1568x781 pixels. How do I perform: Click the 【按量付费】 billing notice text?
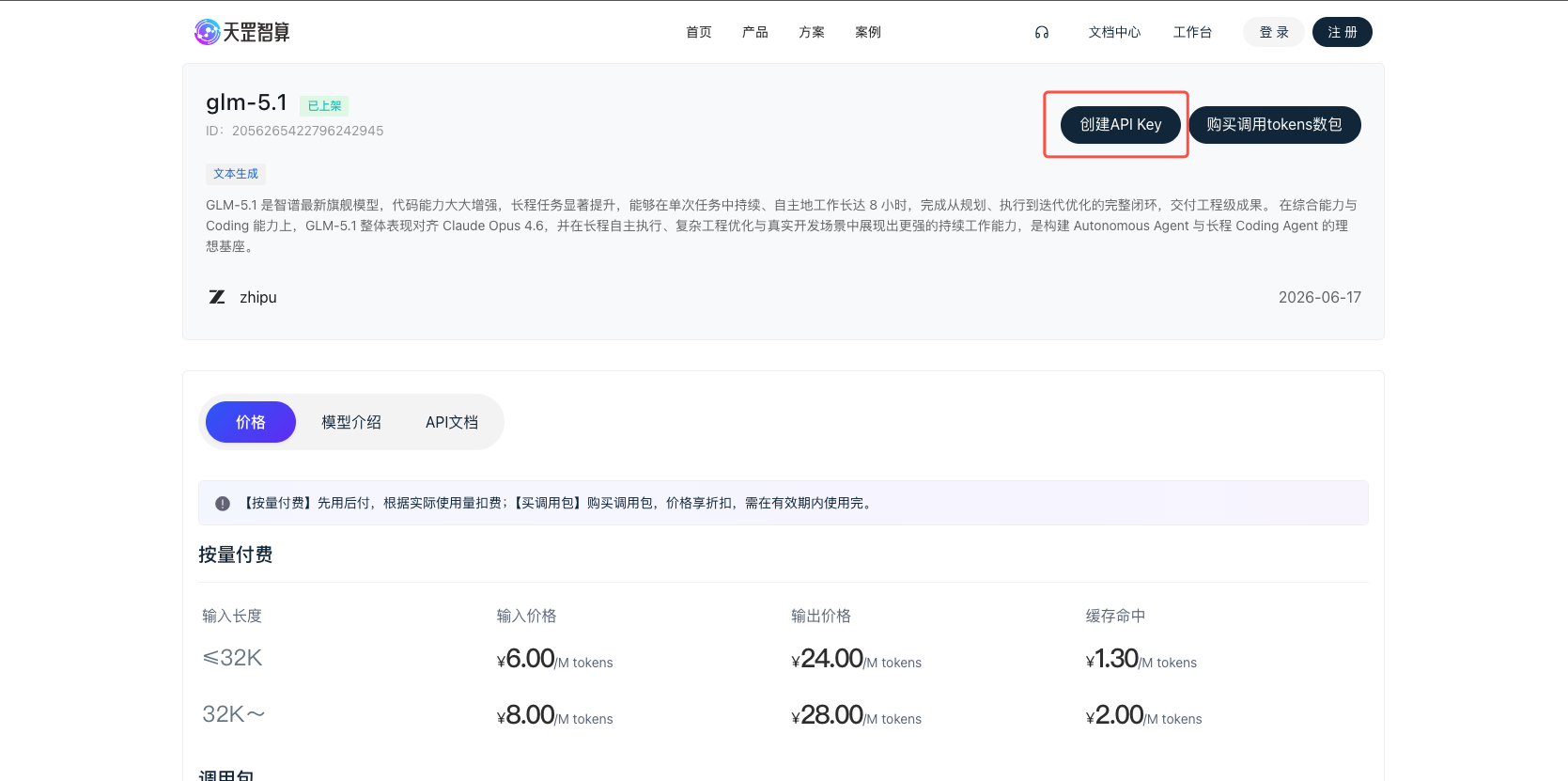557,504
